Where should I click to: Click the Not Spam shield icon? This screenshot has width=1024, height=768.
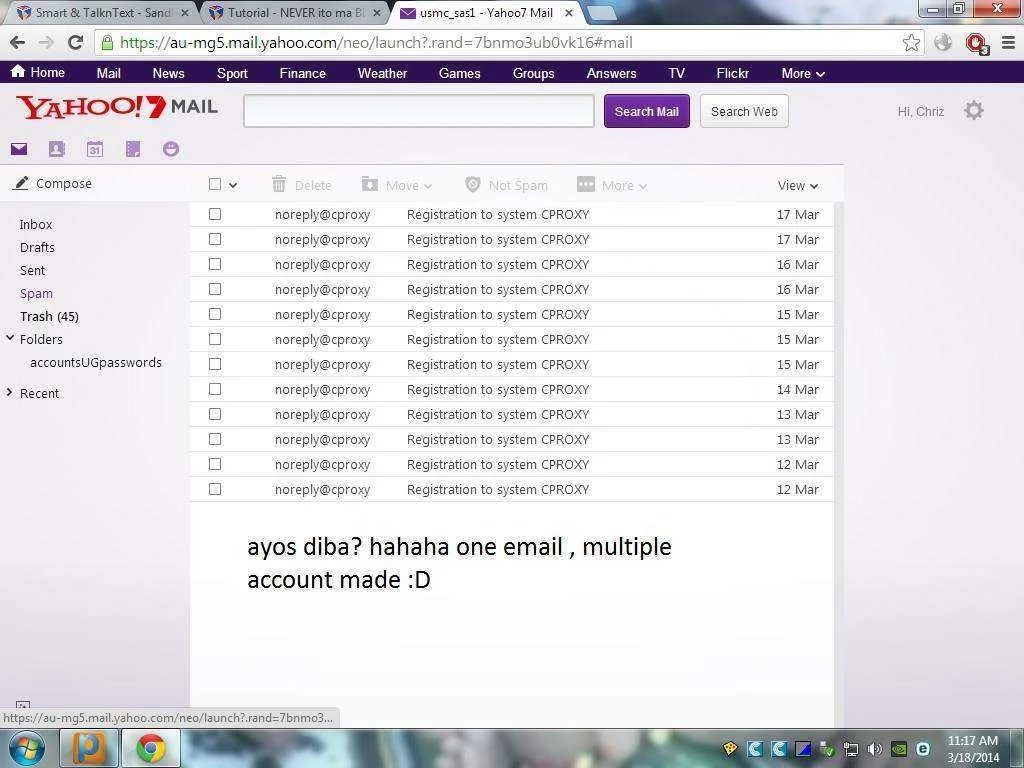[472, 185]
